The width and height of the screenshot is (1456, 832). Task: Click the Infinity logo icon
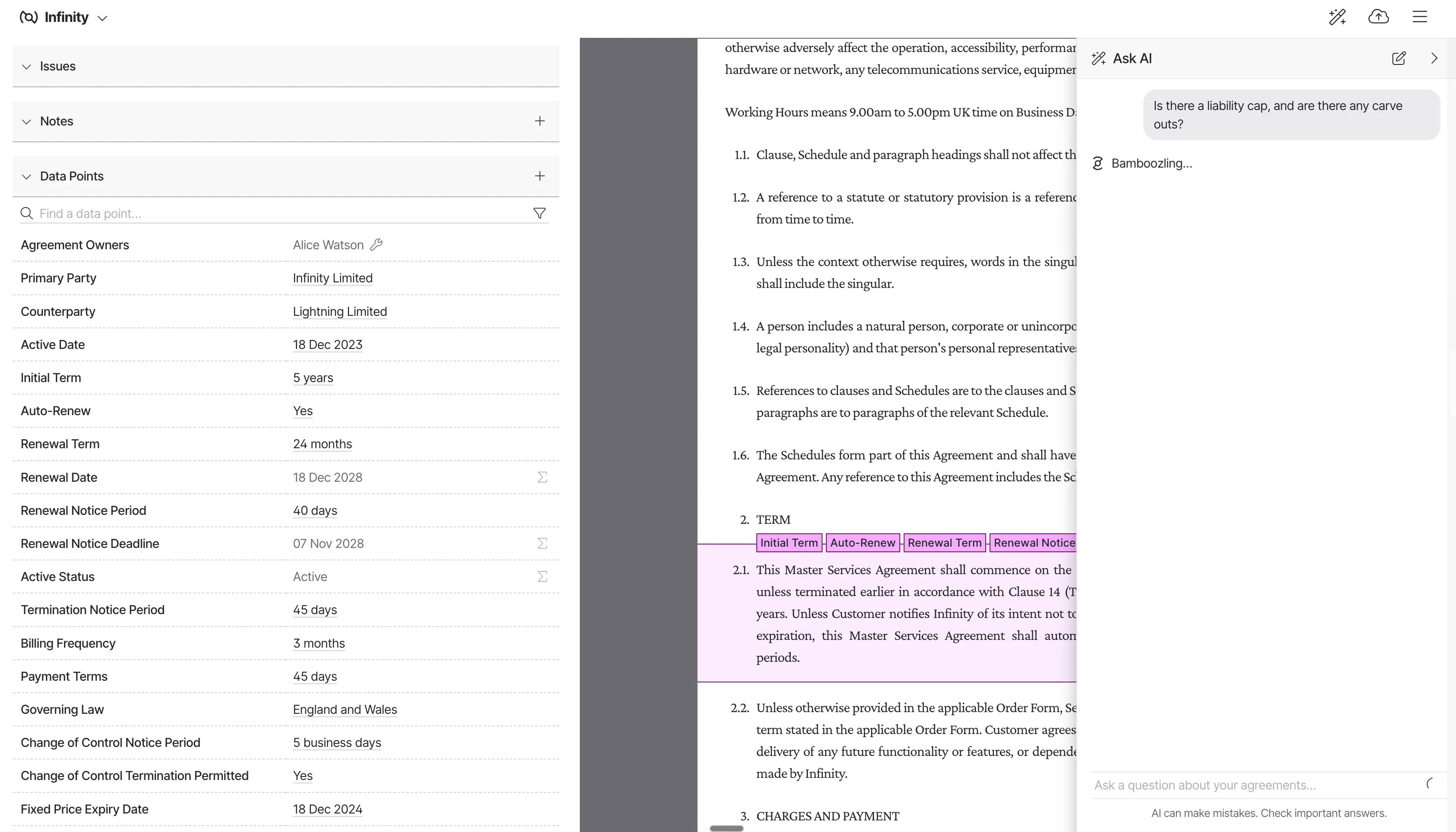tap(28, 17)
